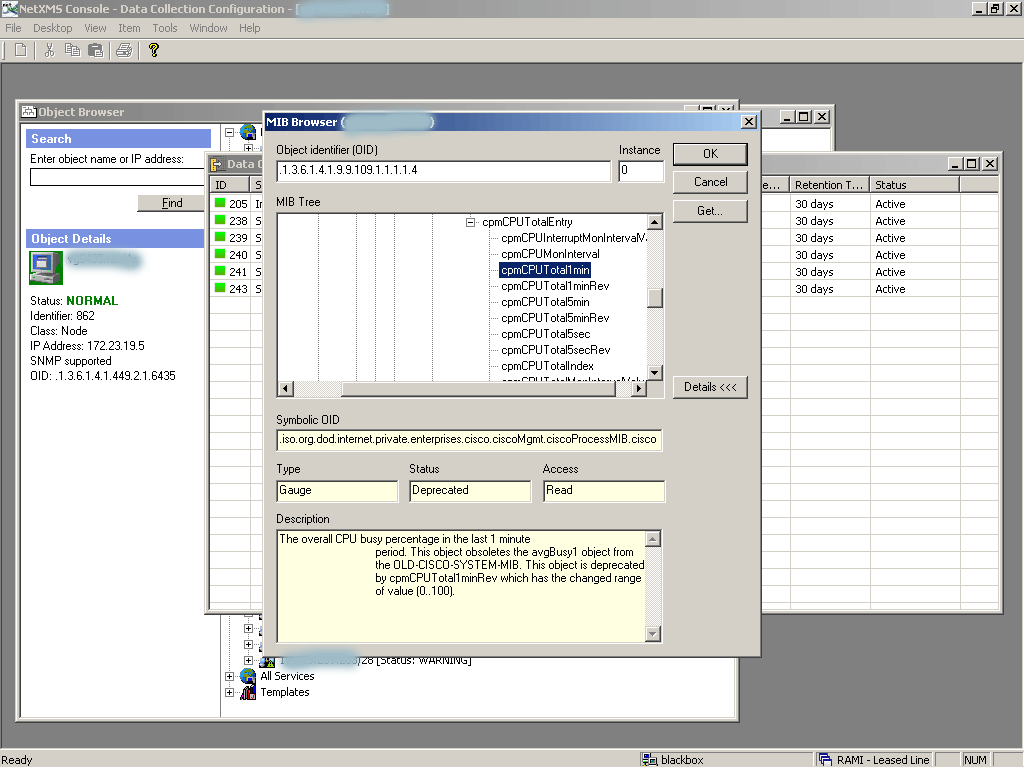Open the Tools menu
Screen dimensions: 1024x768
pyautogui.click(x=164, y=28)
